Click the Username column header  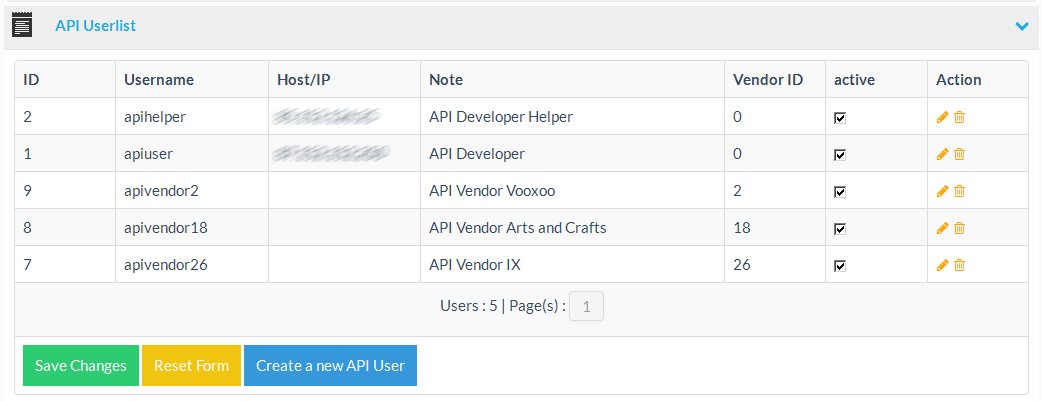click(159, 80)
